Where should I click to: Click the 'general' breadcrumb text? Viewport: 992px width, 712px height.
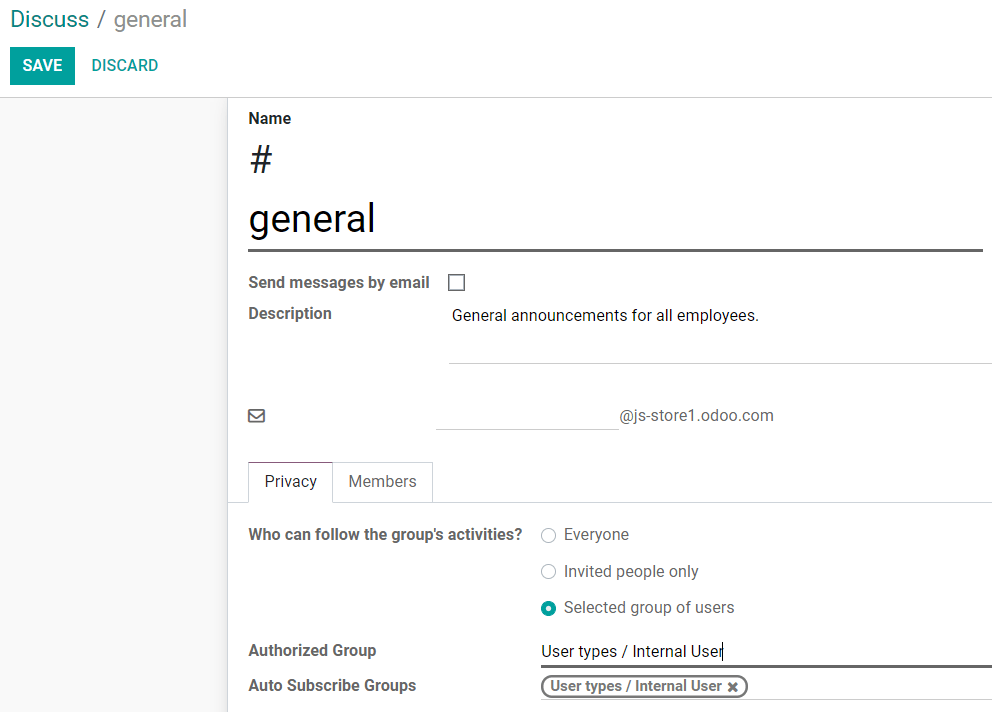point(150,19)
